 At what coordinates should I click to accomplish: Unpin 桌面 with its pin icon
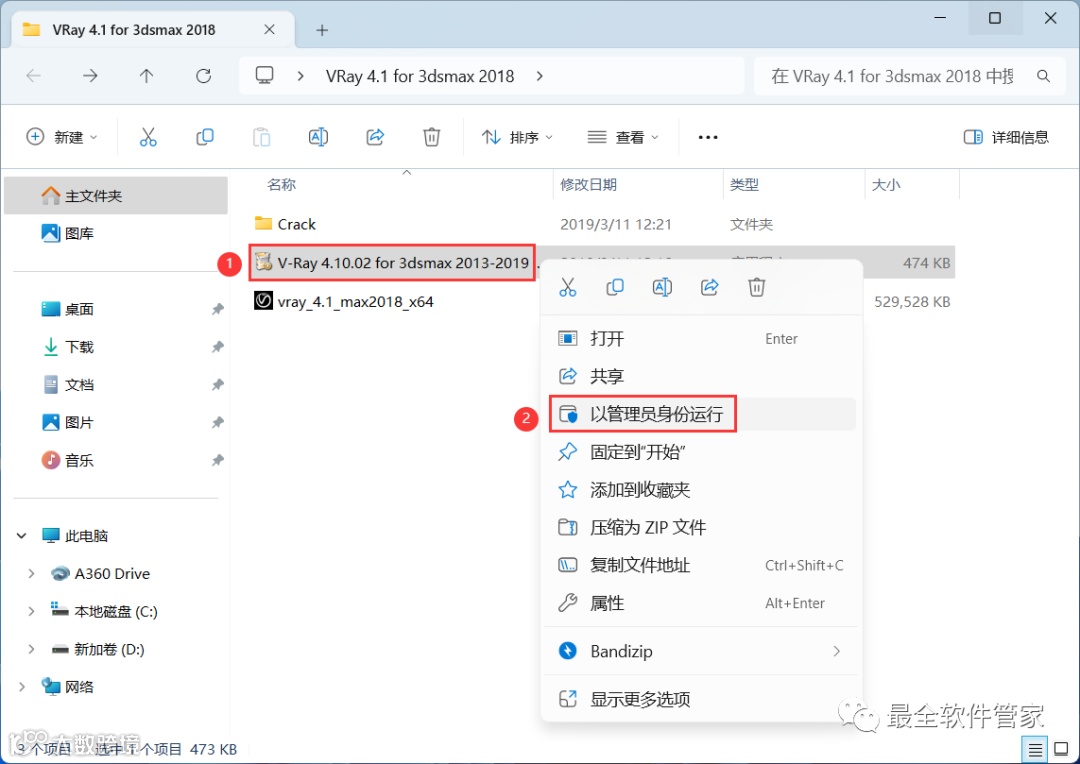click(x=218, y=309)
